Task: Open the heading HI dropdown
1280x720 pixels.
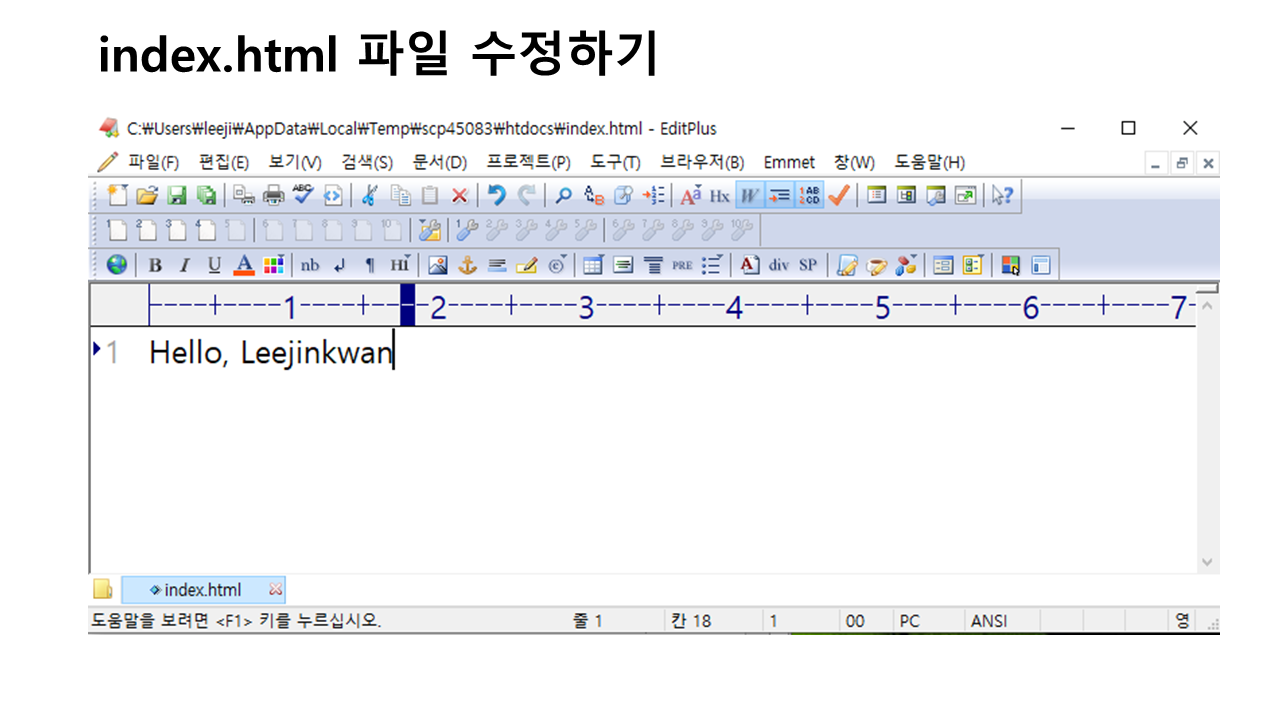Action: (x=400, y=265)
